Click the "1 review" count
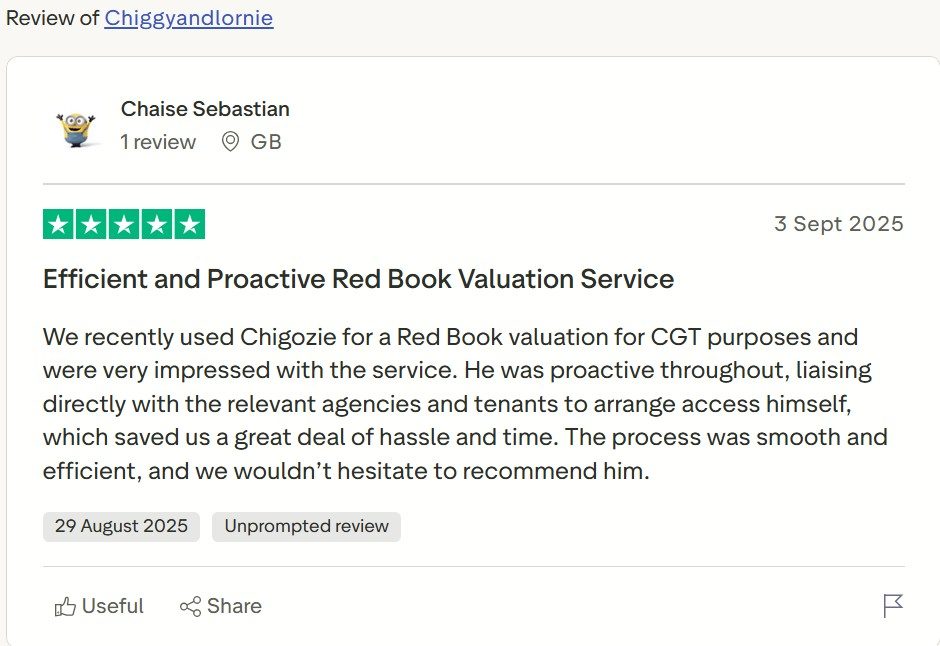 tap(158, 142)
